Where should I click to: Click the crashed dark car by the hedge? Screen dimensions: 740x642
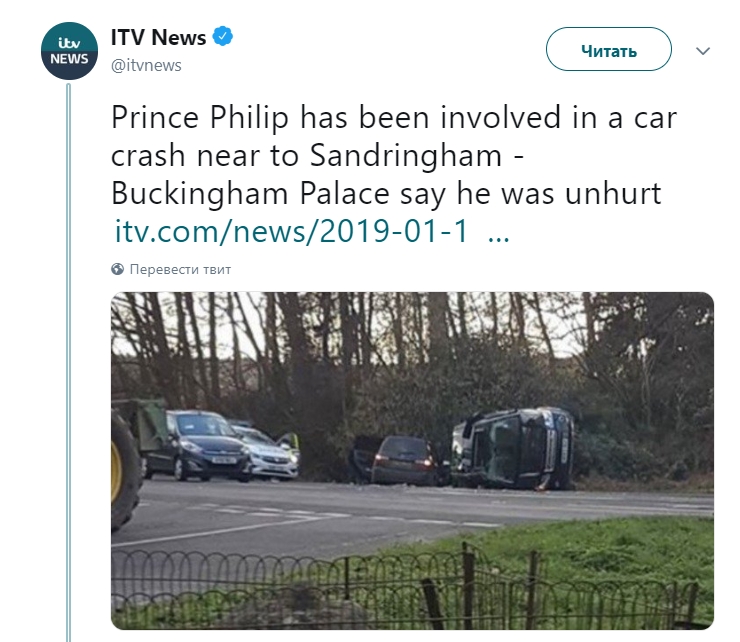pyautogui.click(x=402, y=462)
